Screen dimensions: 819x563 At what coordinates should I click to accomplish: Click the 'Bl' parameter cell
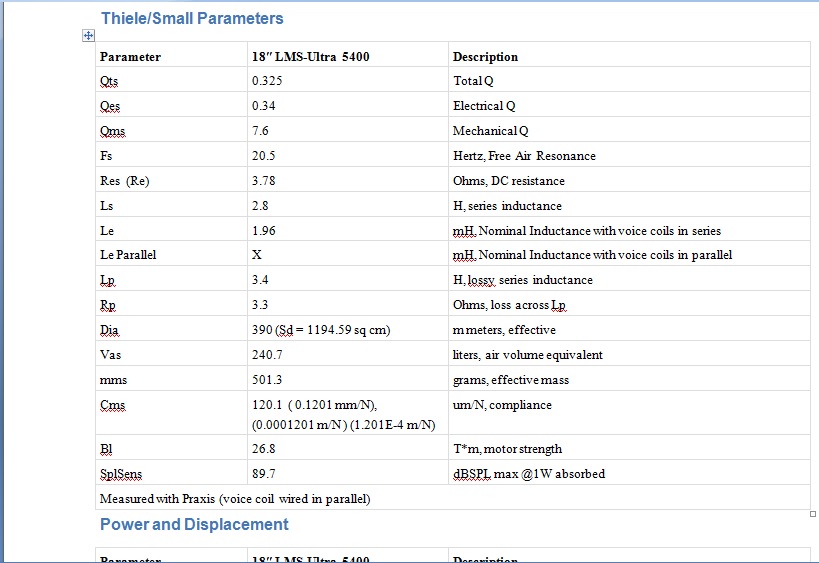click(x=171, y=448)
